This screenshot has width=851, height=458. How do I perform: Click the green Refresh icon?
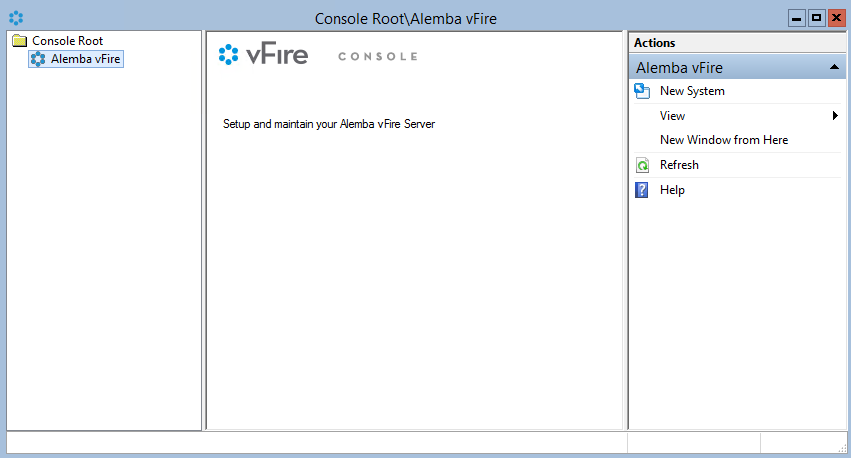(642, 165)
